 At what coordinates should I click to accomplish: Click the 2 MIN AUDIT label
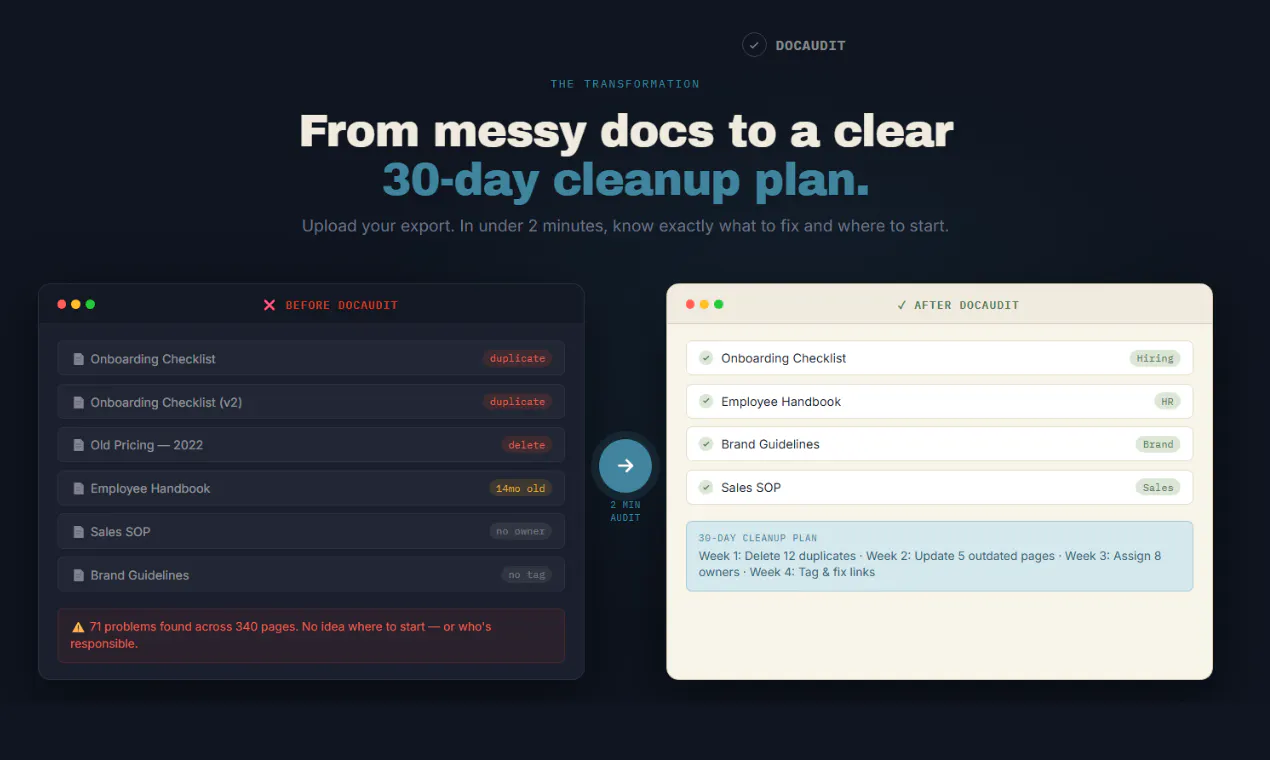(625, 511)
